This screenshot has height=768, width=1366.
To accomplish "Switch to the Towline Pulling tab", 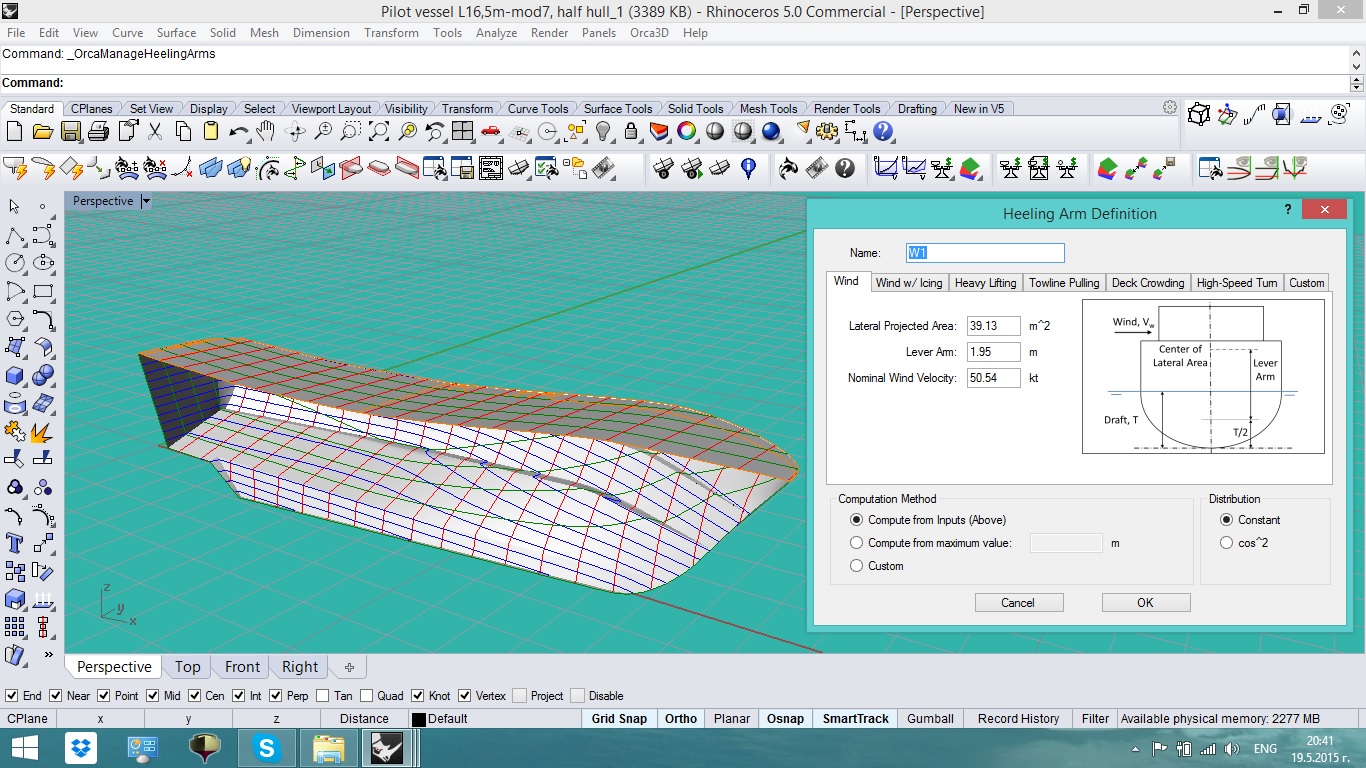I will tap(1063, 283).
